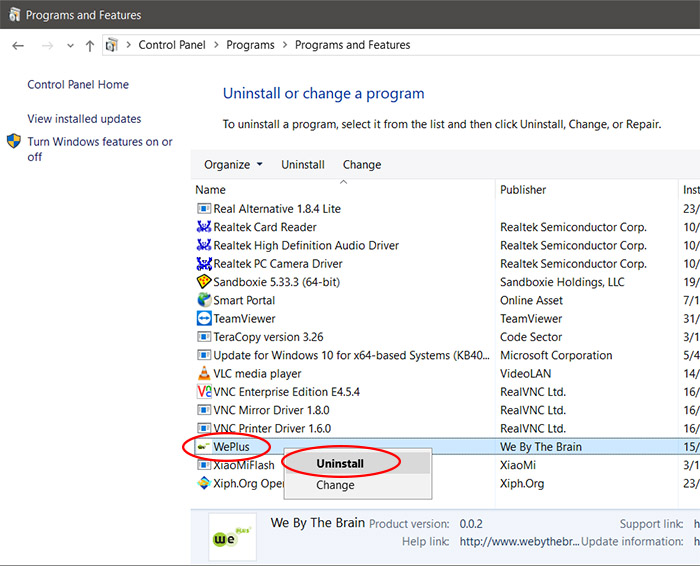Sort list by Publisher column header

[523, 190]
